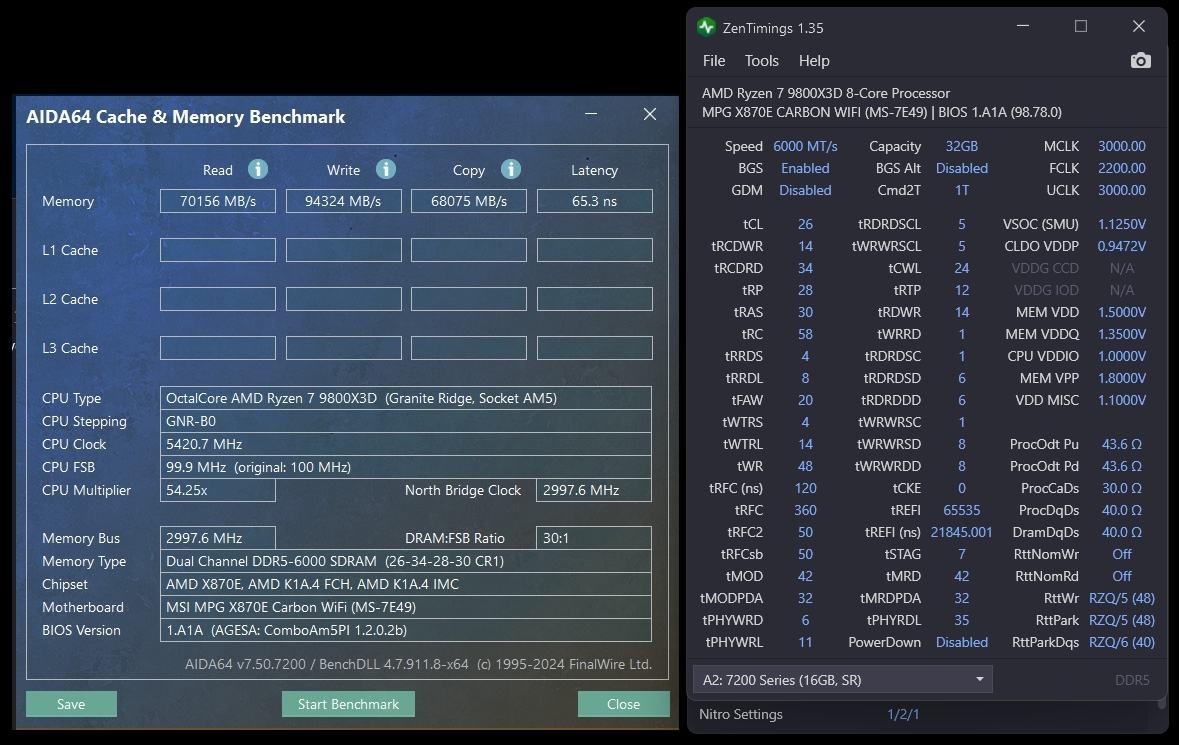Click the tCL value 26
Viewport: 1179px width, 745px height.
click(x=805, y=224)
